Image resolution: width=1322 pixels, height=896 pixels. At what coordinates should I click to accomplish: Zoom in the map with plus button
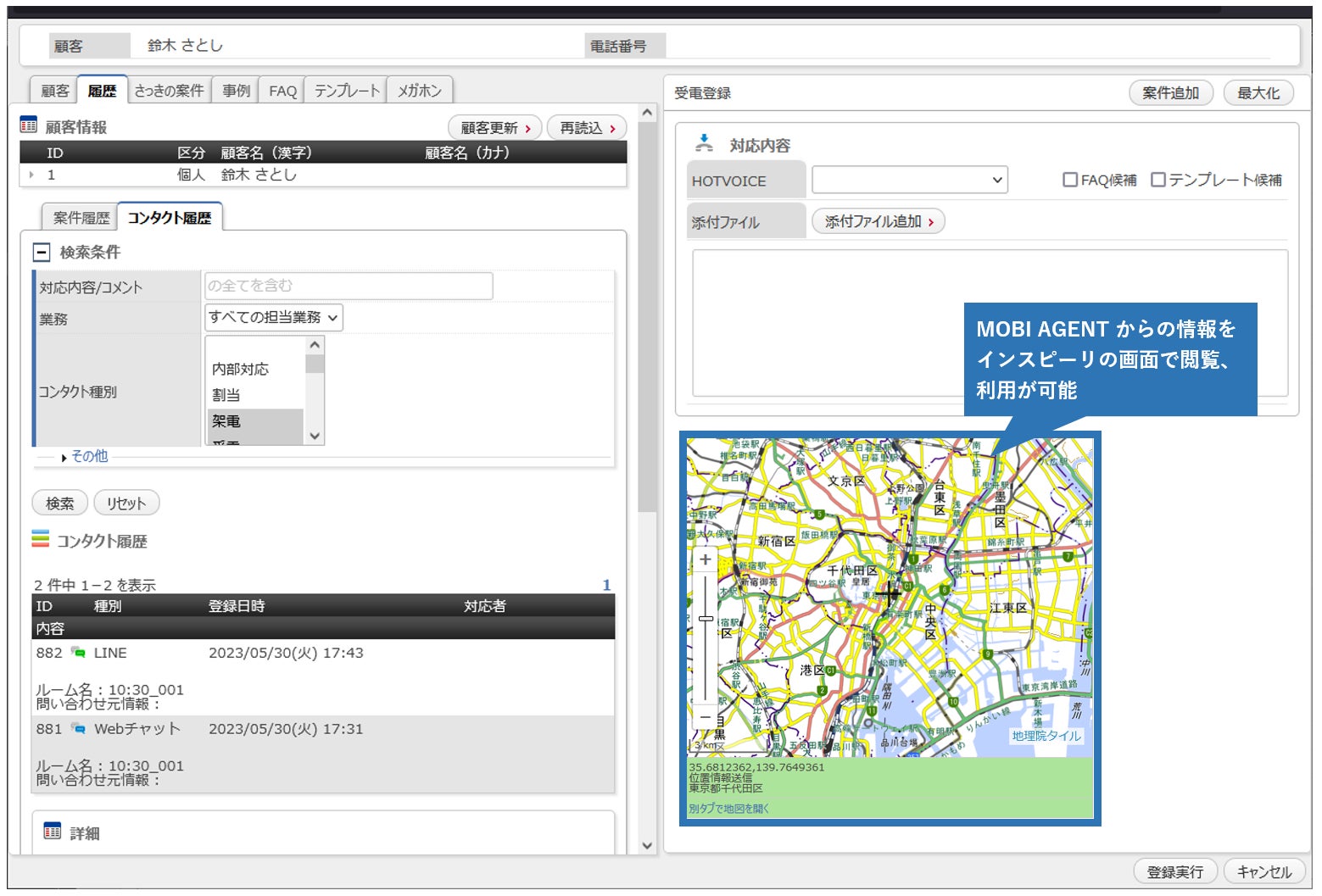pyautogui.click(x=706, y=560)
